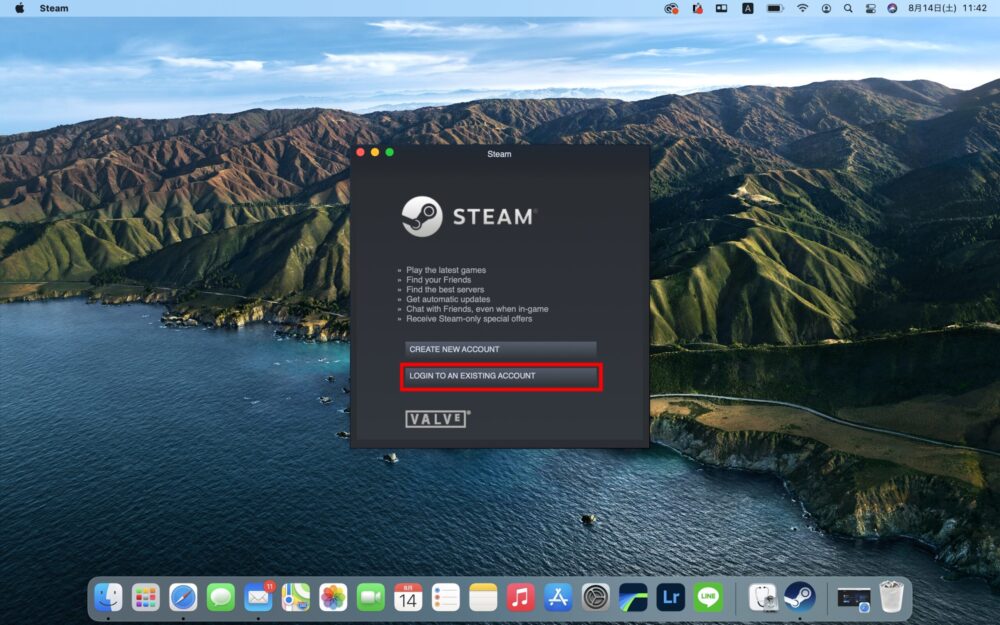The height and width of the screenshot is (625, 1000).
Task: Open user account menu bar icon
Action: point(826,8)
